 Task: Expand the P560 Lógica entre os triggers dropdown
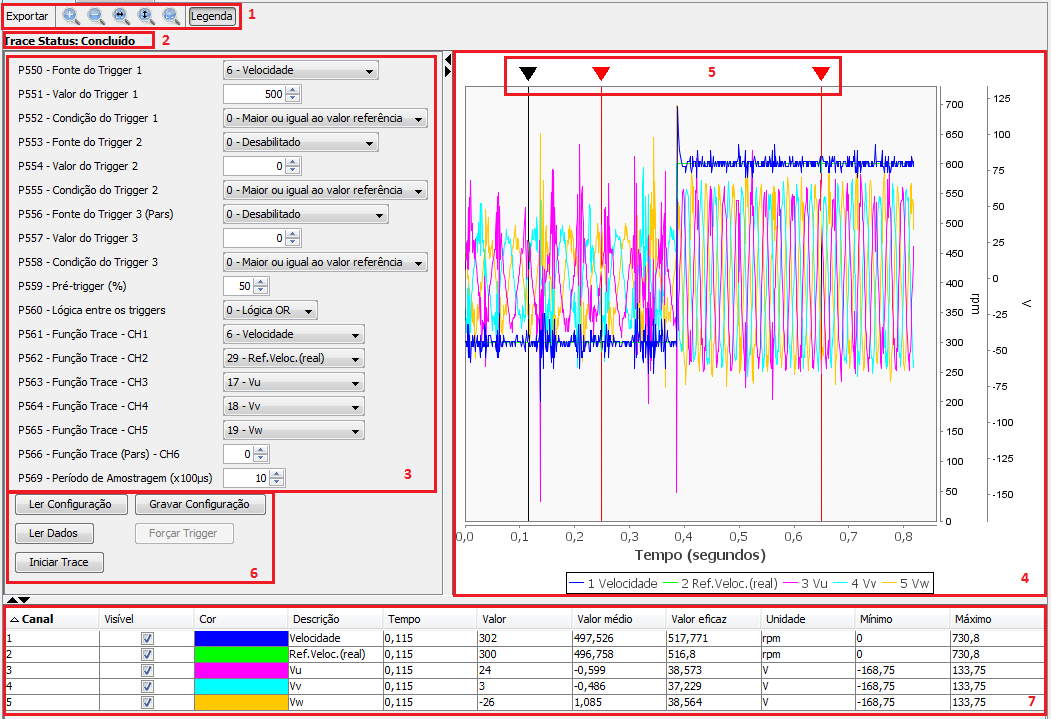click(x=270, y=310)
